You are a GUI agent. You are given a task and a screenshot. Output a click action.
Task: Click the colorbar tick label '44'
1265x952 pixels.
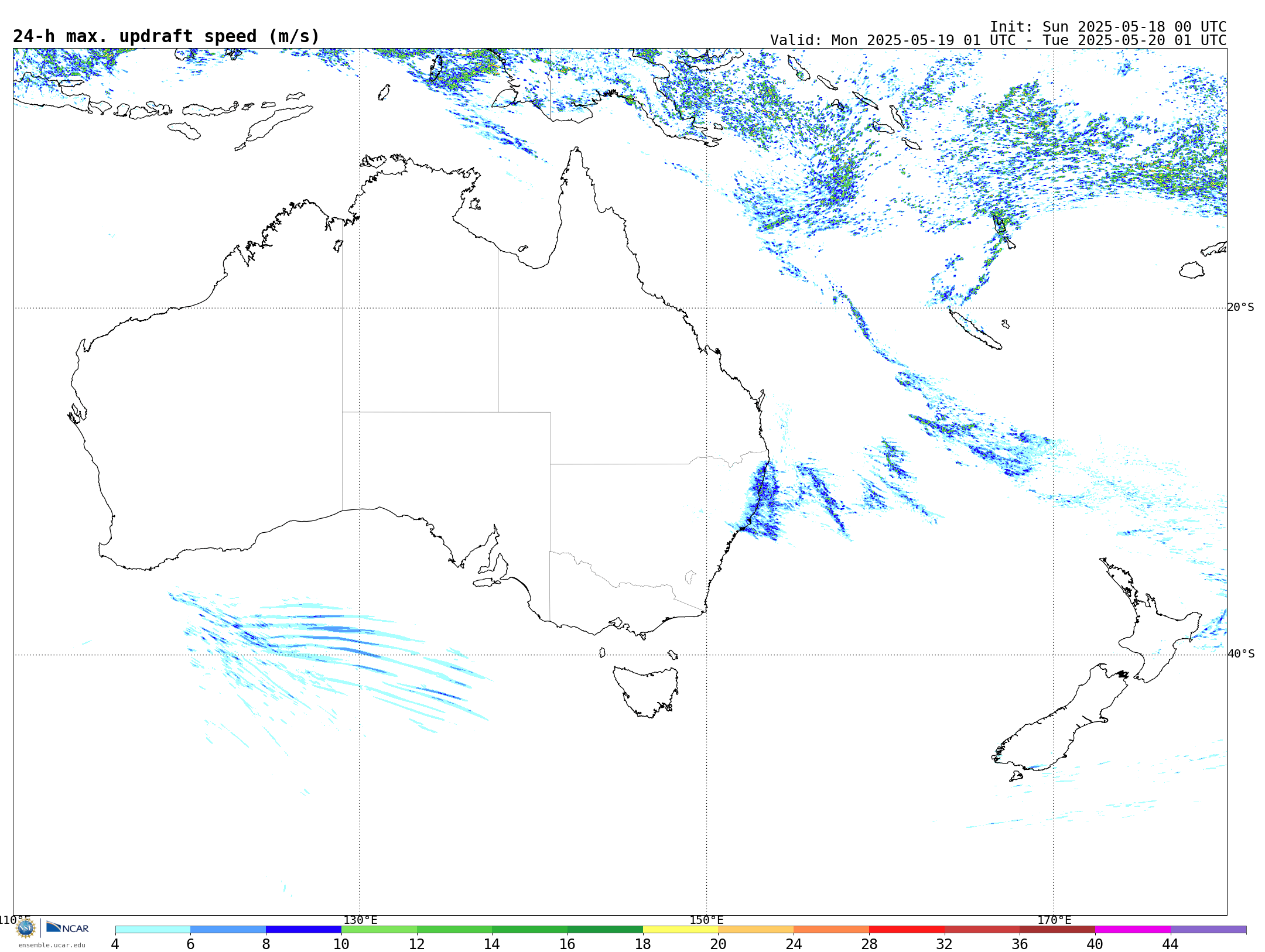(1171, 944)
